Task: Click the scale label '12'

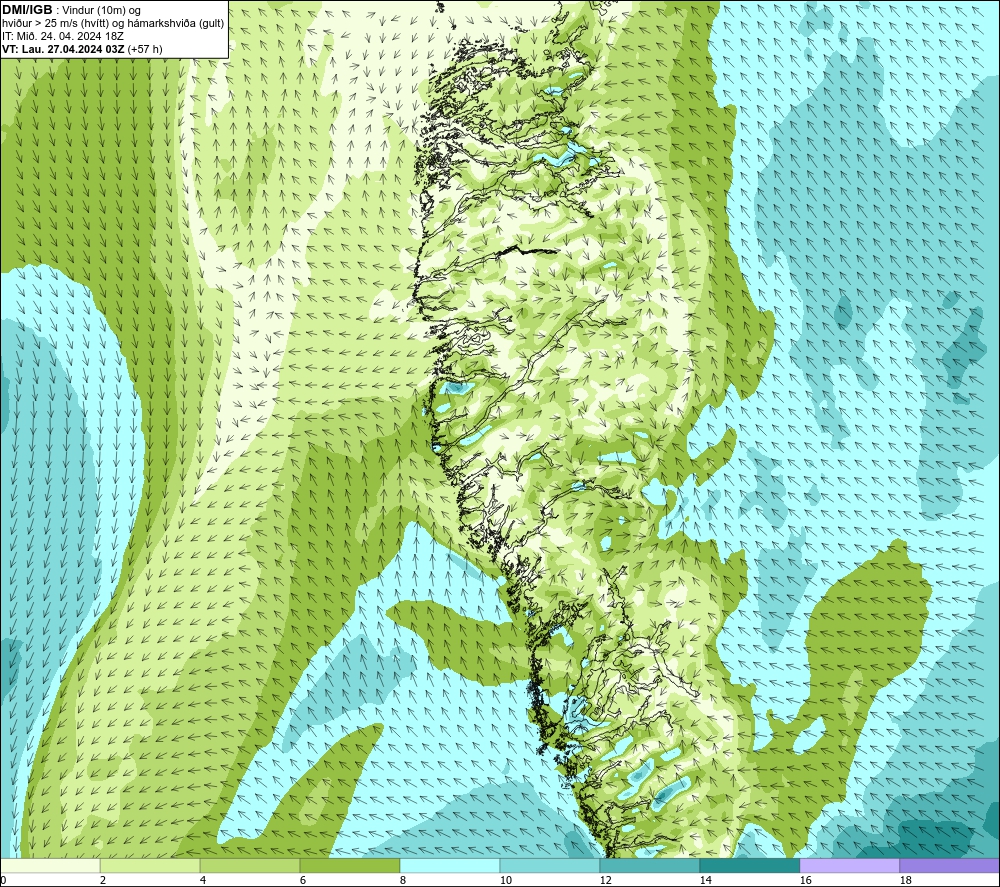Action: click(605, 880)
